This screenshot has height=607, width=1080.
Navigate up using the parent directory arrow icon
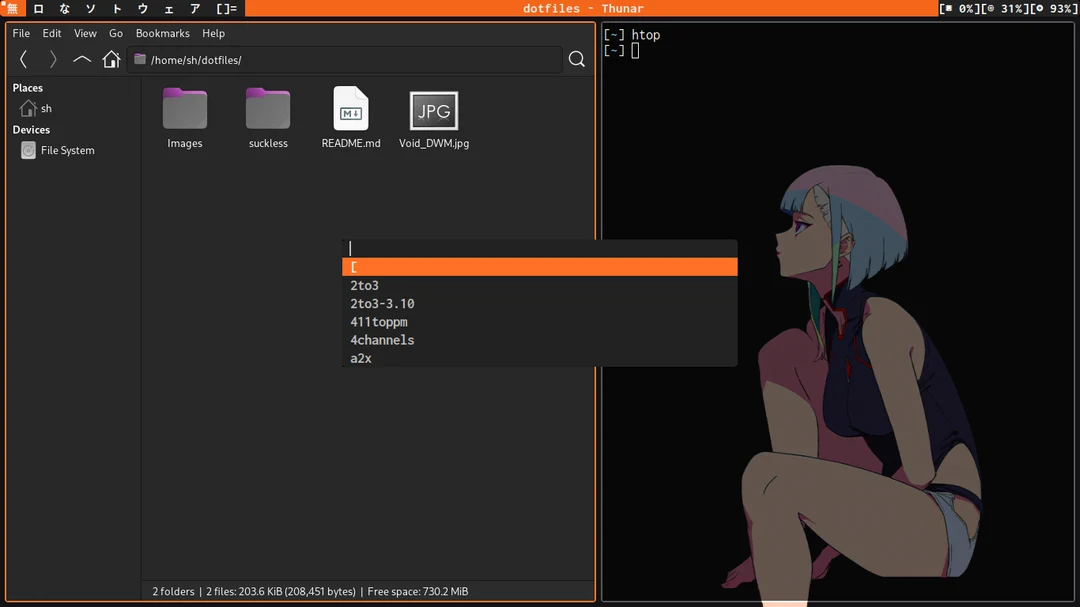(82, 59)
